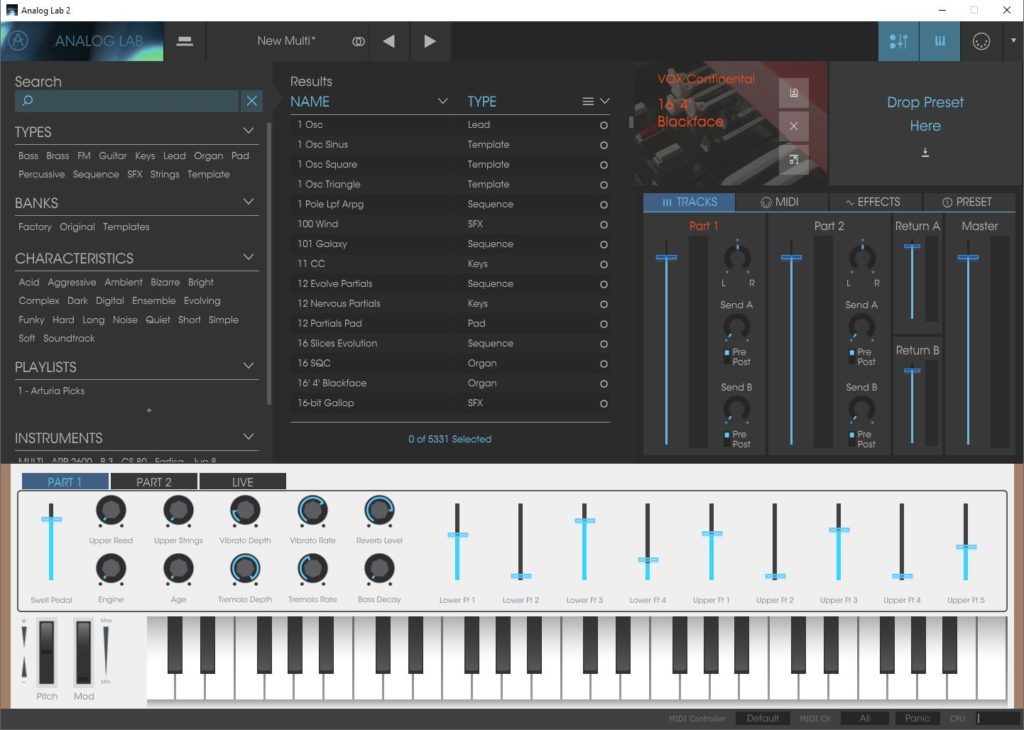This screenshot has height=730, width=1024.
Task: Collapse the TYPES section
Action: [x=248, y=131]
